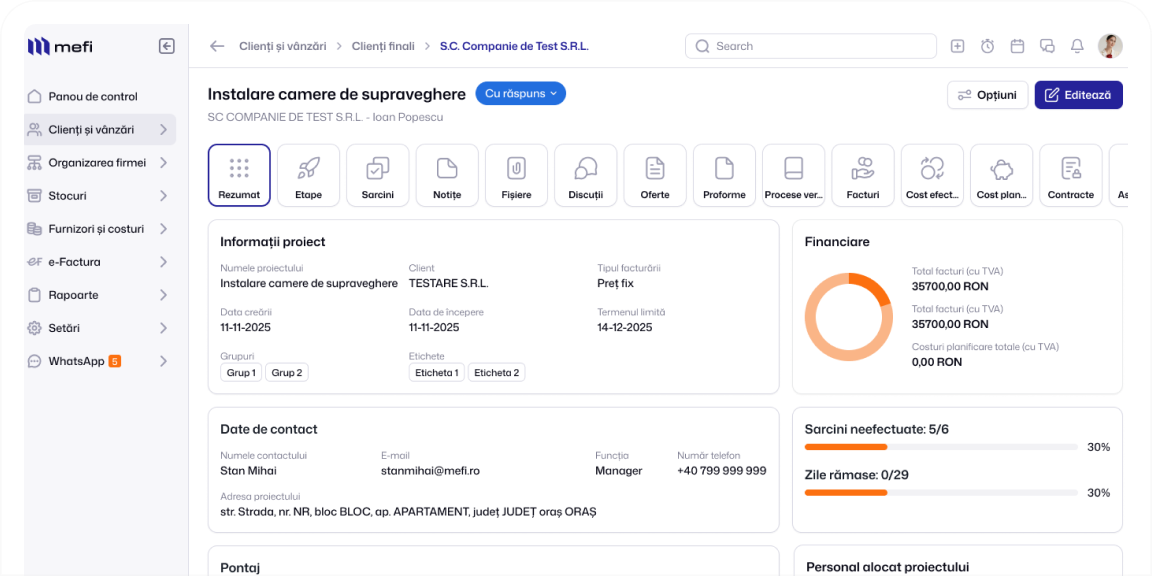Click the S.C. Companie de Test S.R.L. breadcrumb

point(514,46)
